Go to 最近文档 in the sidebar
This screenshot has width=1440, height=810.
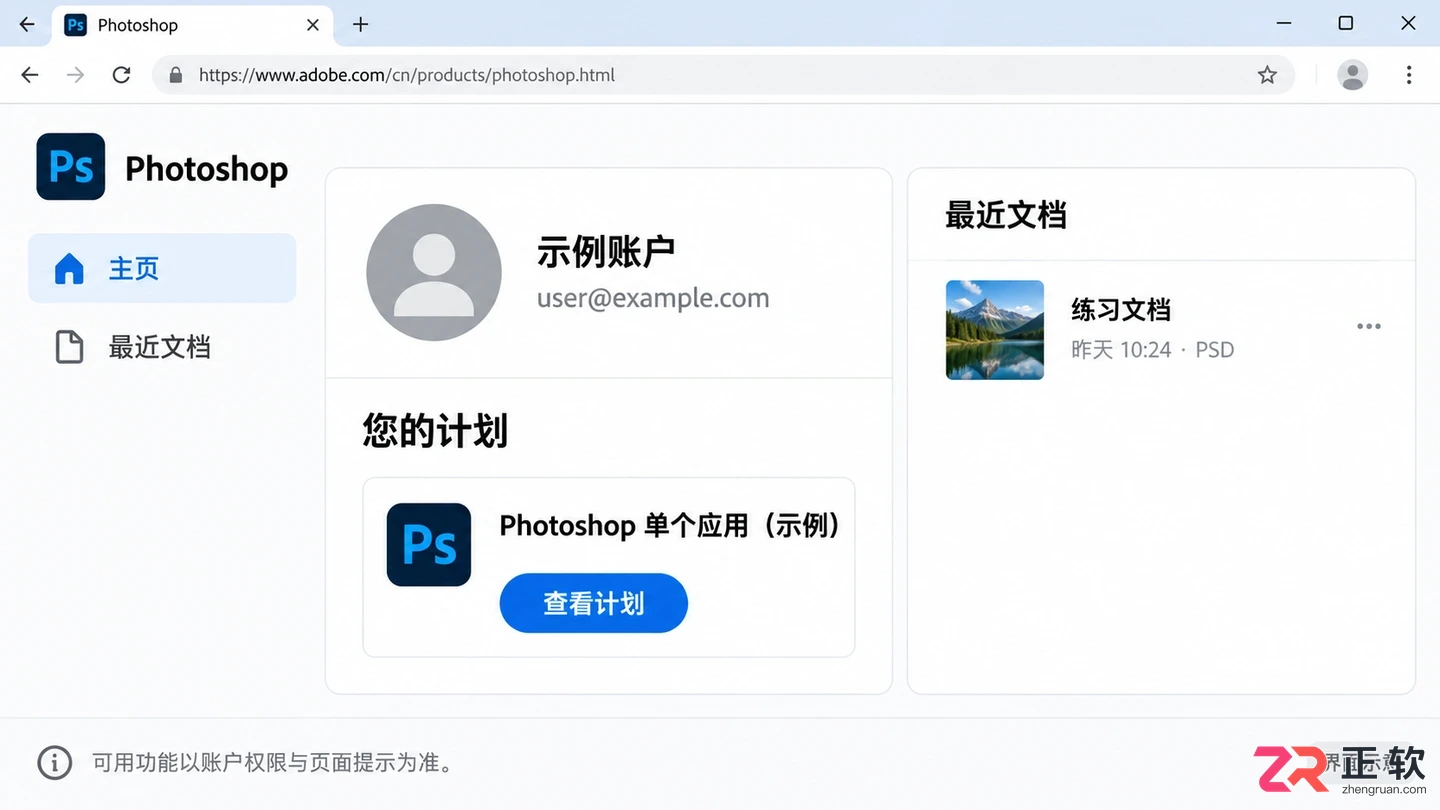click(162, 347)
